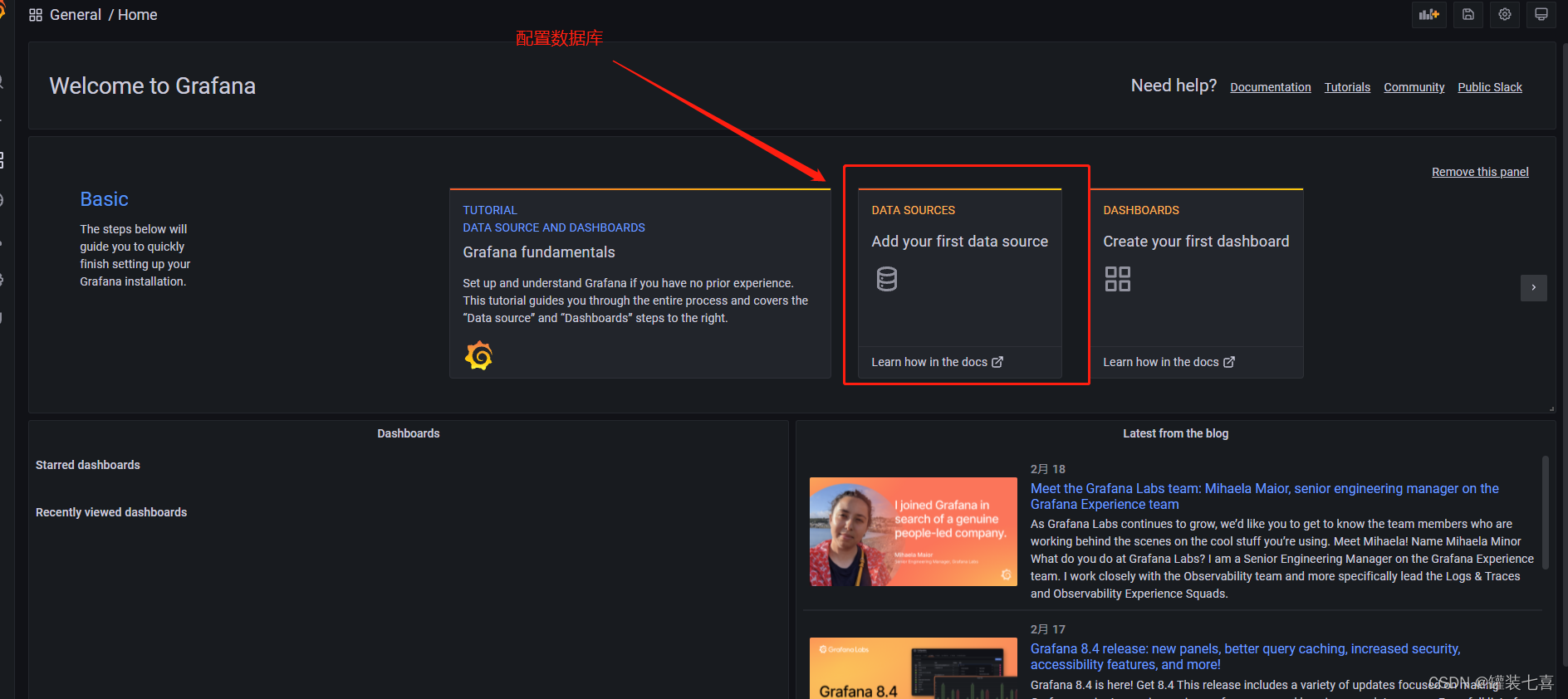Viewport: 1568px width, 699px height.
Task: Click the Grafana logo in tutorial card
Action: click(478, 355)
